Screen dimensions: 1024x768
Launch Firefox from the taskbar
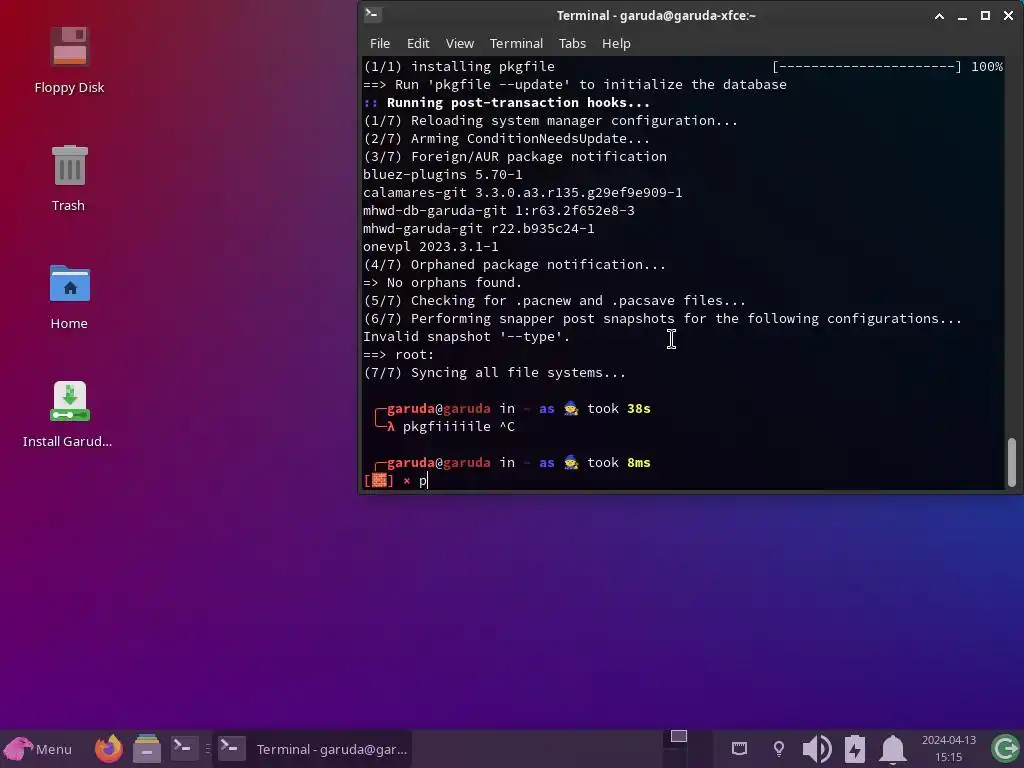(108, 748)
